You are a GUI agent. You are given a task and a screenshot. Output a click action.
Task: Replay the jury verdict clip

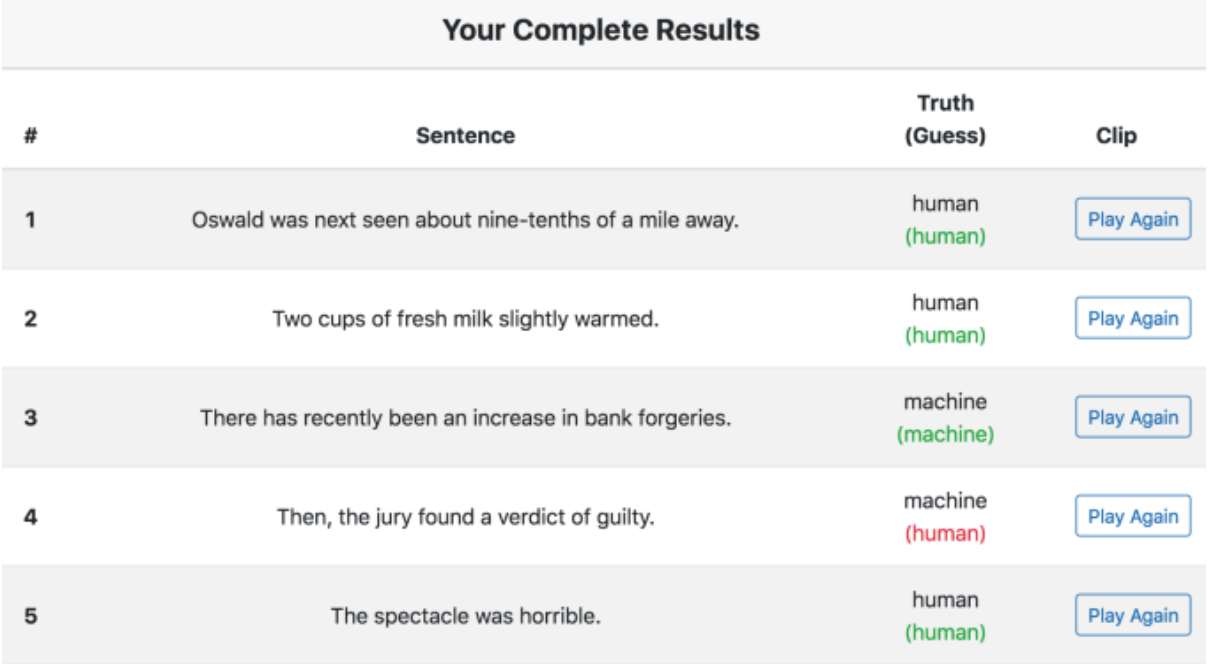pyautogui.click(x=1132, y=516)
